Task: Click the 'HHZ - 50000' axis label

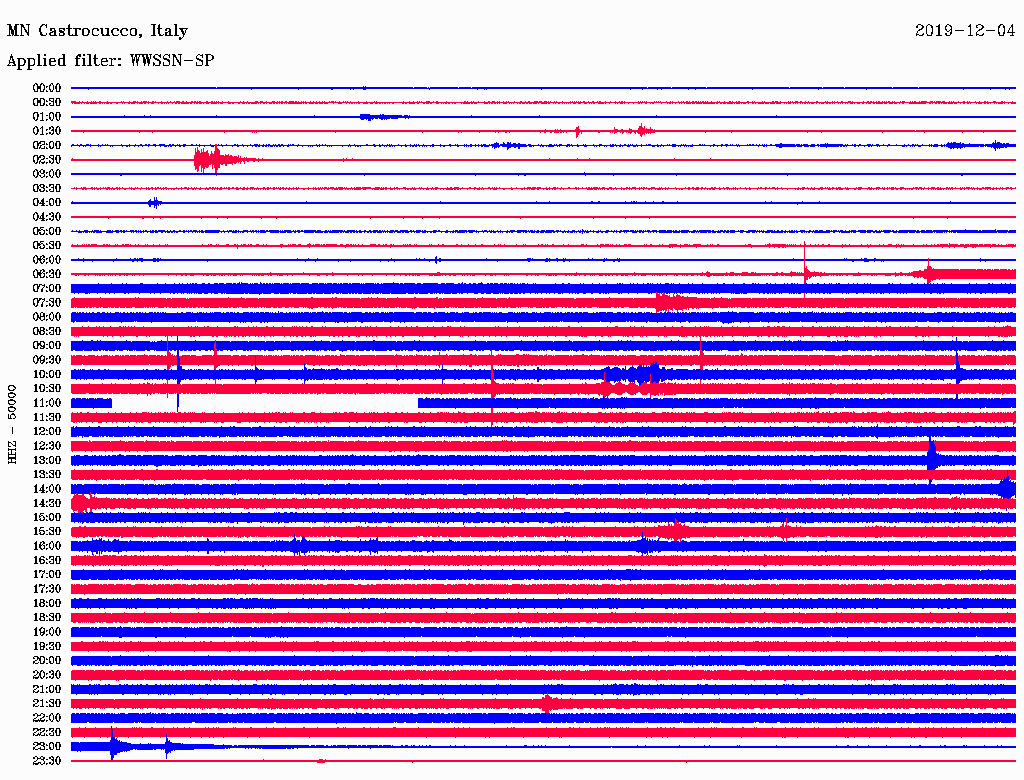Action: [12, 425]
